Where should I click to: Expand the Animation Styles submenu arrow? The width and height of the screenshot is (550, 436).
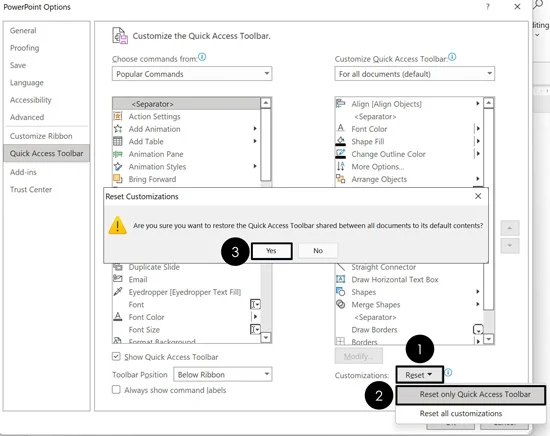click(x=255, y=166)
